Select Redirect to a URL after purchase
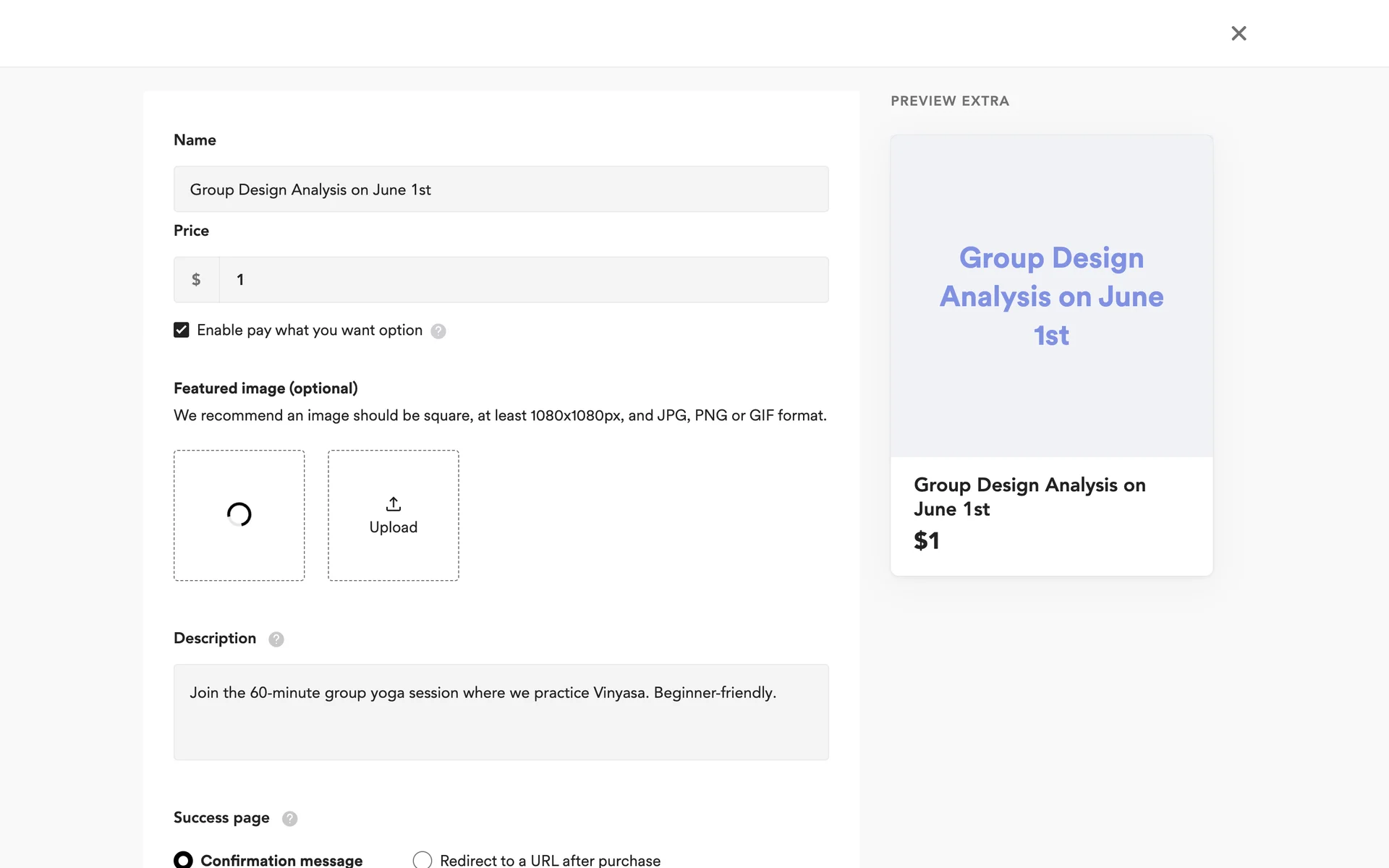Image resolution: width=1389 pixels, height=868 pixels. coord(422,859)
